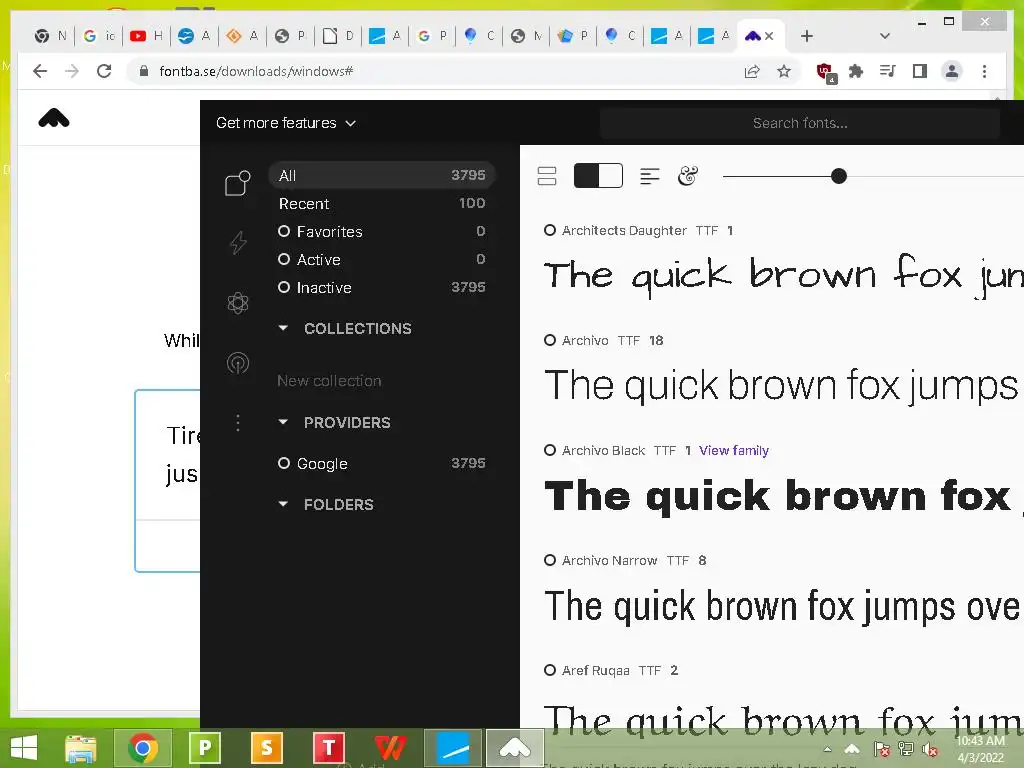The height and width of the screenshot is (768, 1024).
Task: Open the Windows Start button
Action: [25, 747]
